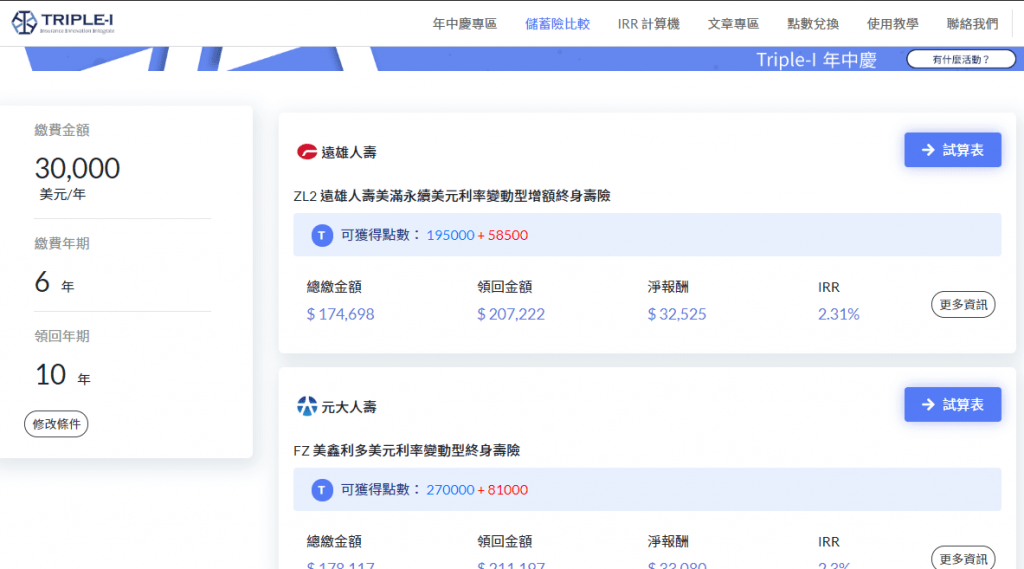Select the 儲蓄險比較 menu item
Viewport: 1024px width, 569px height.
557,24
